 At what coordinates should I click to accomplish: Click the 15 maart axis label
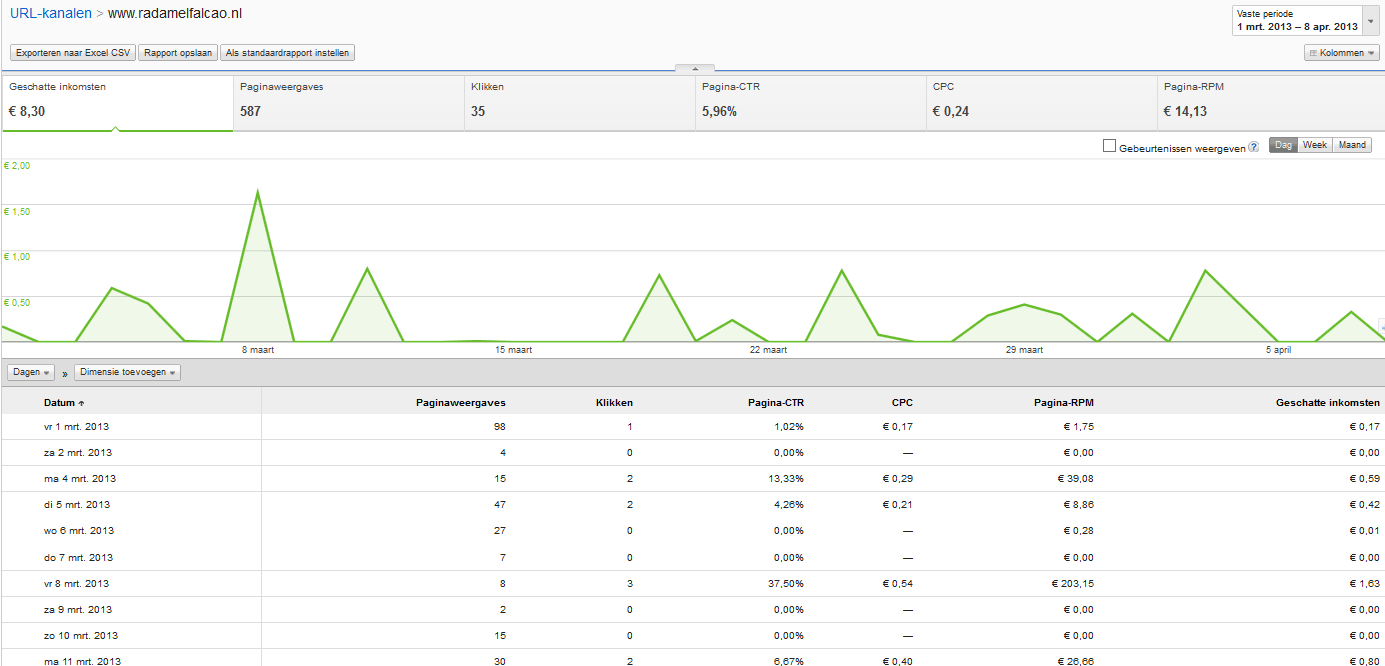pyautogui.click(x=513, y=350)
